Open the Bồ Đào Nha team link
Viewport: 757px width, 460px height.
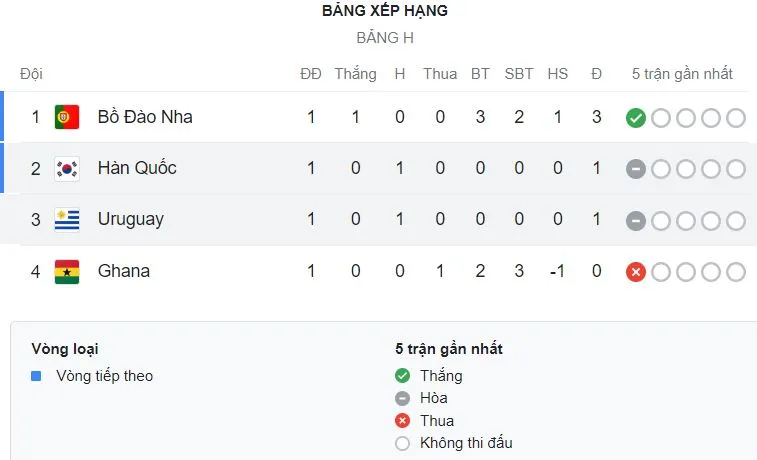tap(145, 117)
